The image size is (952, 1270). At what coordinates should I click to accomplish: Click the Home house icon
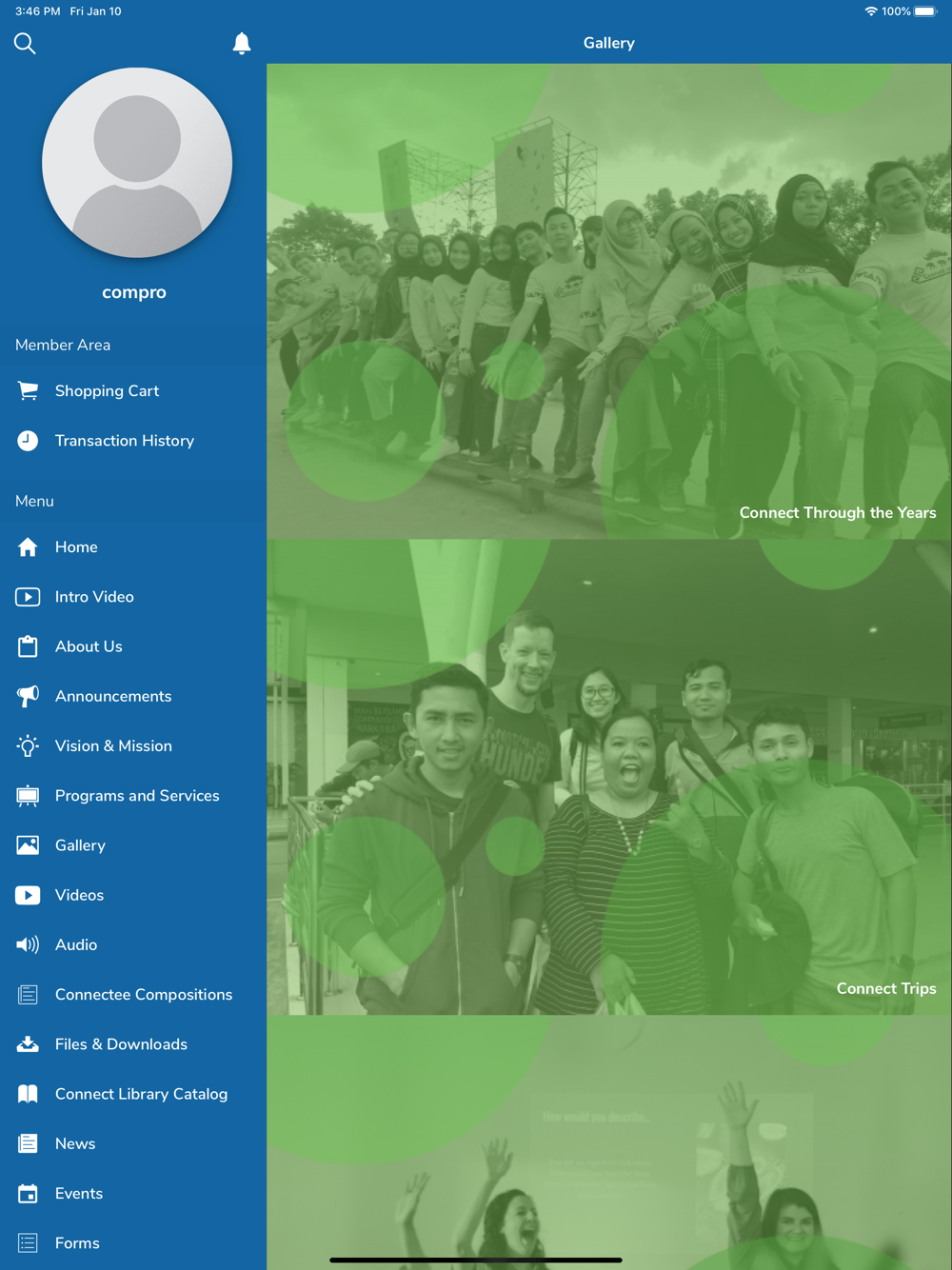pyautogui.click(x=28, y=546)
